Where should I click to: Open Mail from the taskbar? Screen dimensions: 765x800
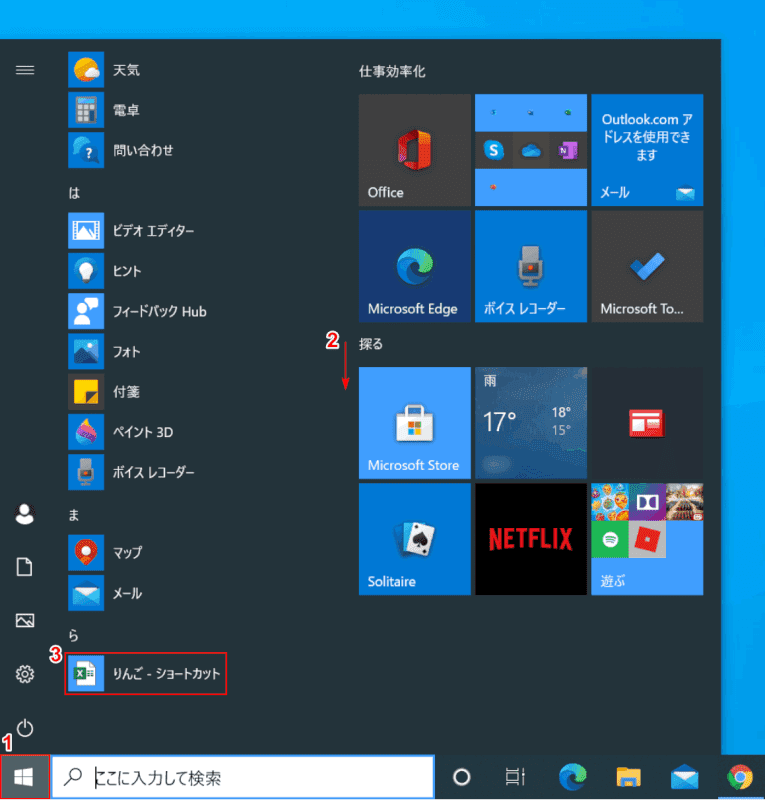click(684, 777)
